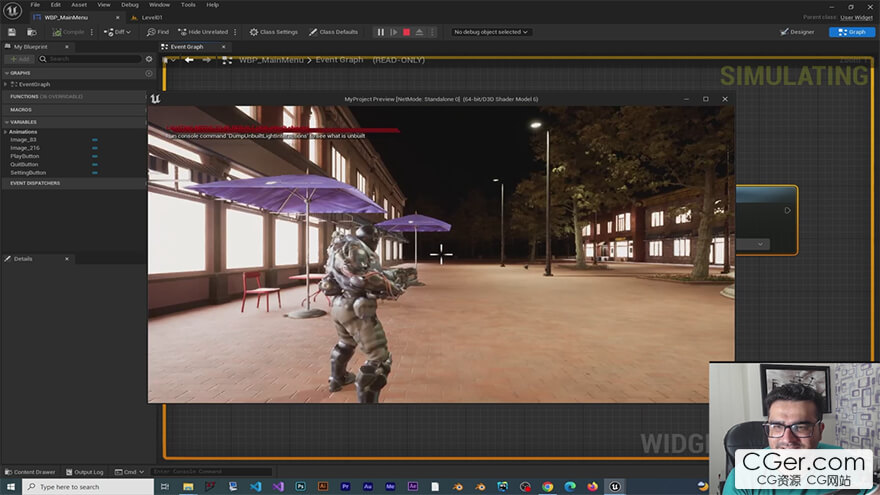This screenshot has height=495, width=880.
Task: Open the Diff dropdown
Action: coord(117,32)
